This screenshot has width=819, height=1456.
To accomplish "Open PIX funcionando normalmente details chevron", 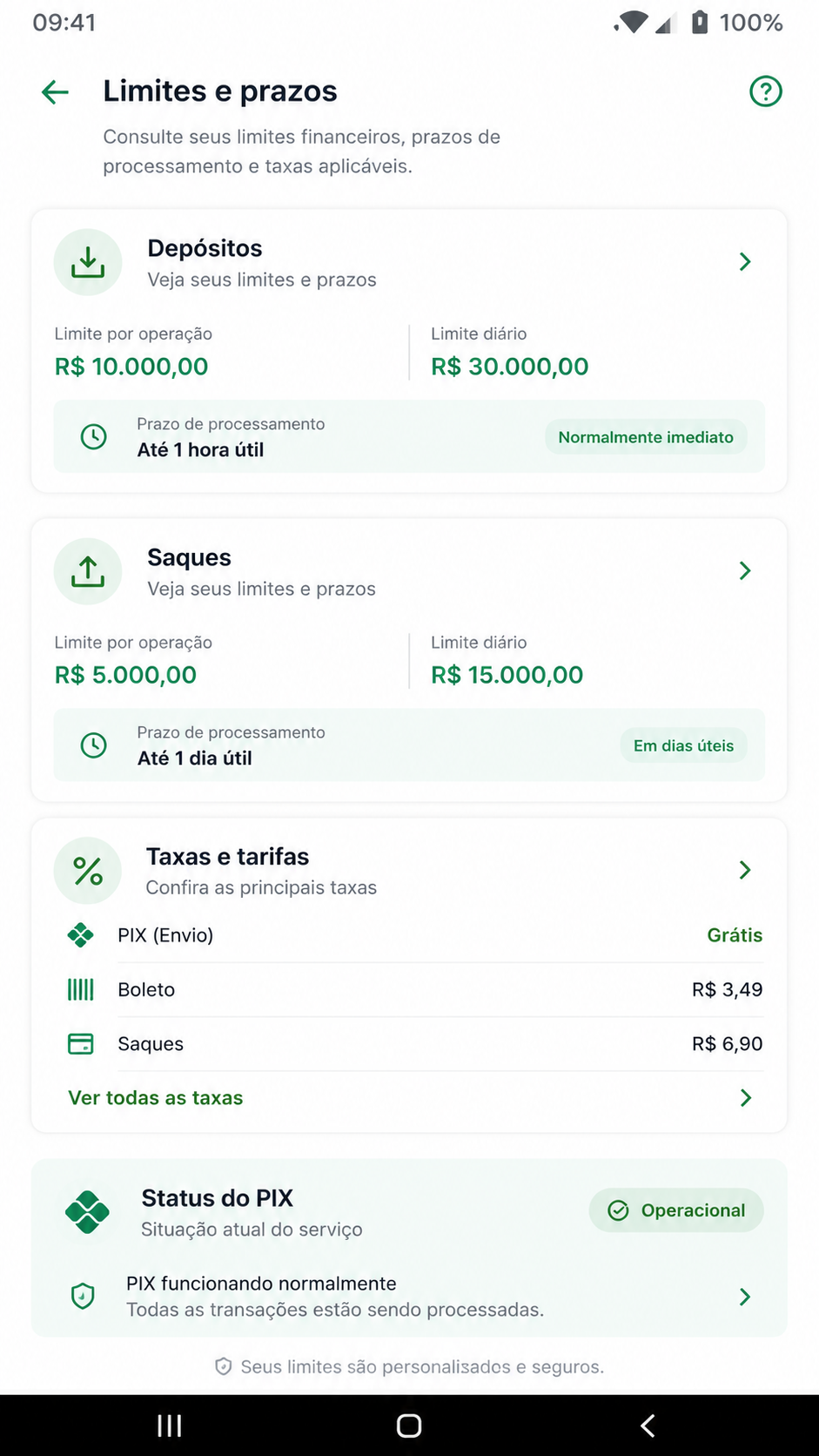I will [x=745, y=1297].
